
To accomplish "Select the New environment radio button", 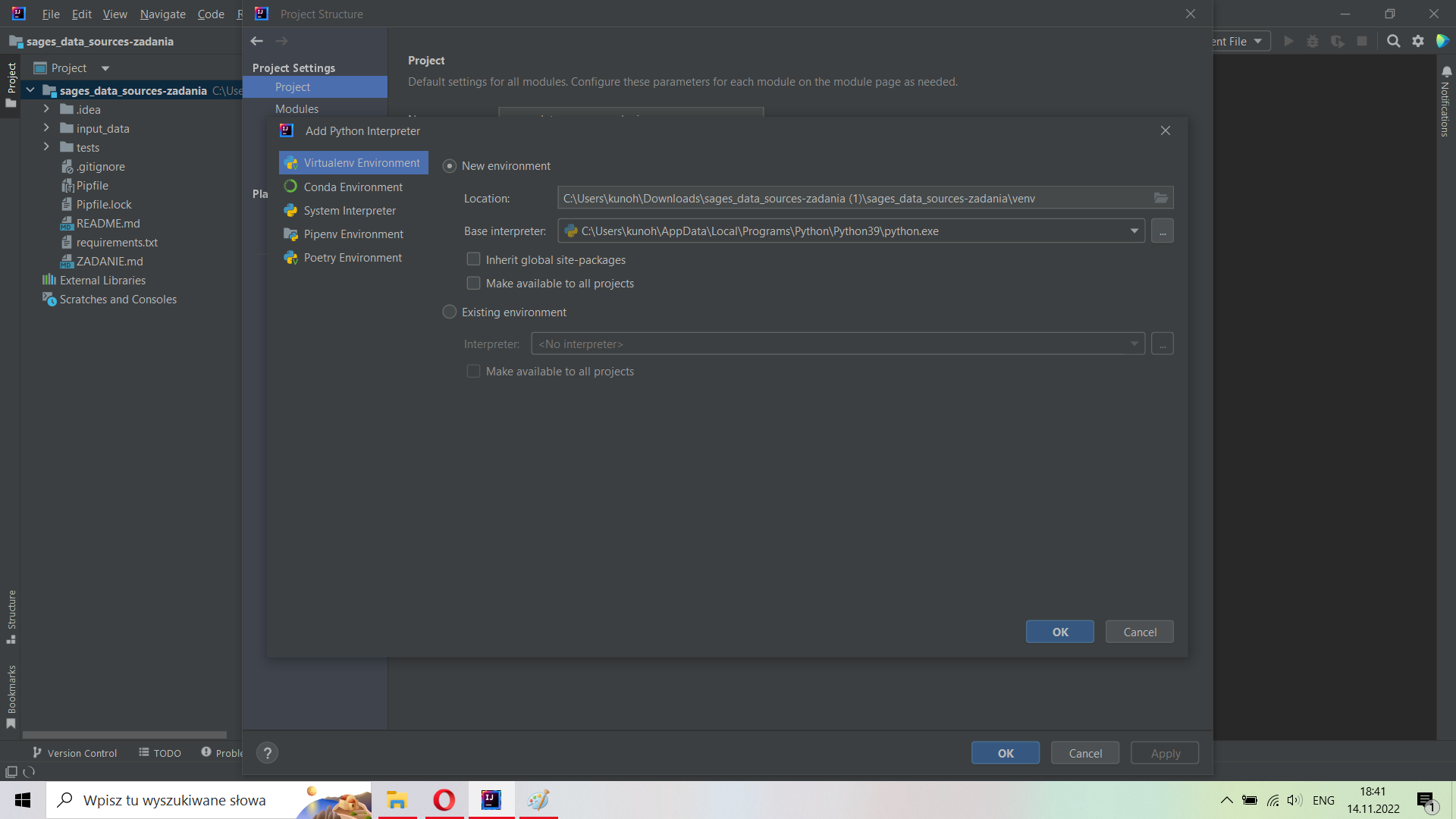I will click(x=449, y=165).
